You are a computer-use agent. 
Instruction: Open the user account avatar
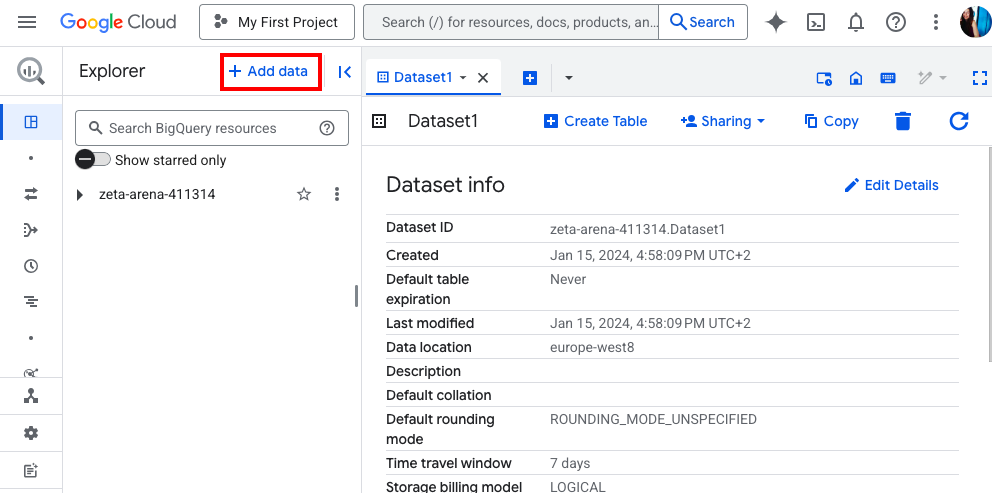[x=975, y=22]
